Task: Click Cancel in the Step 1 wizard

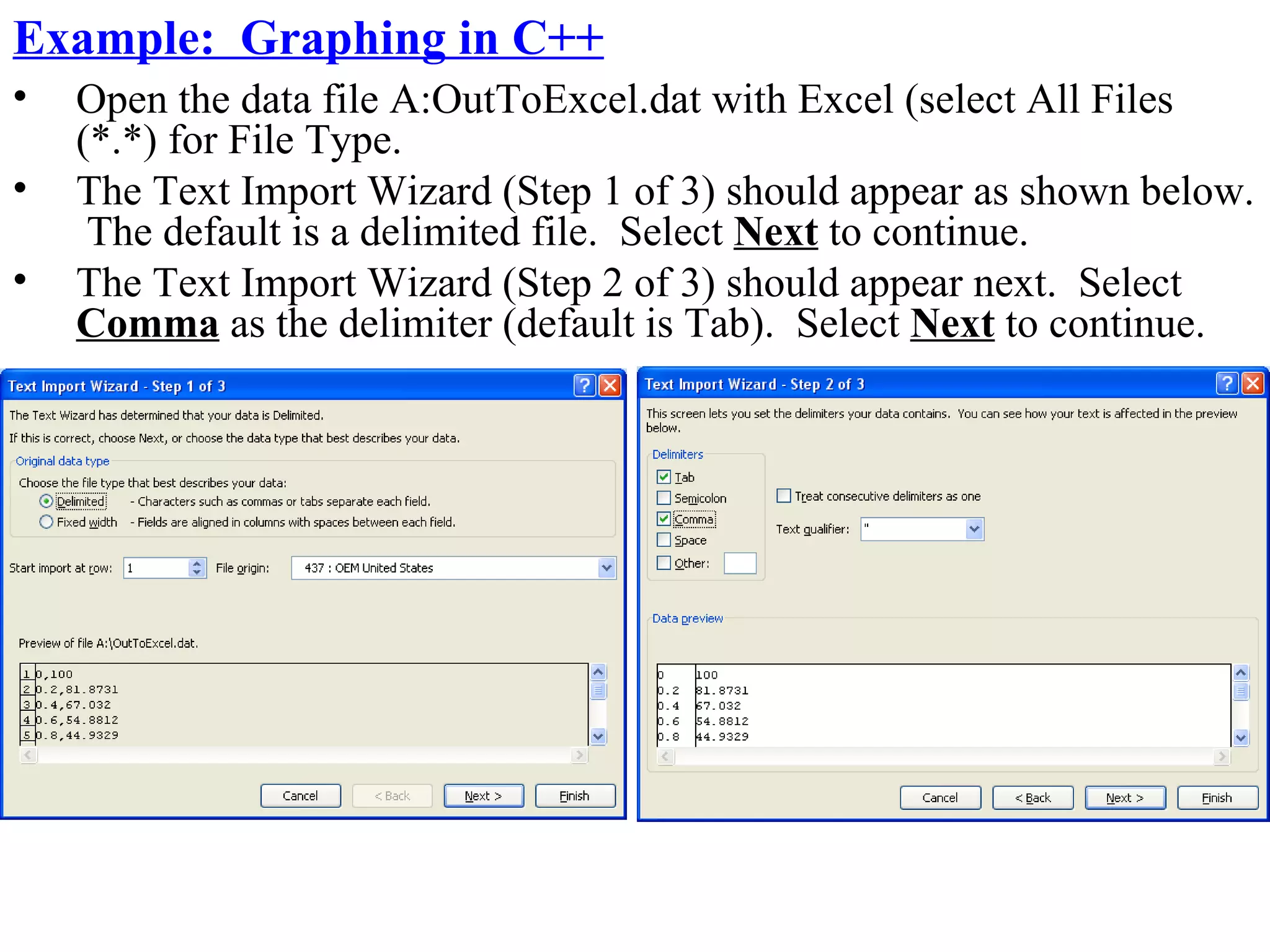Action: (x=300, y=796)
